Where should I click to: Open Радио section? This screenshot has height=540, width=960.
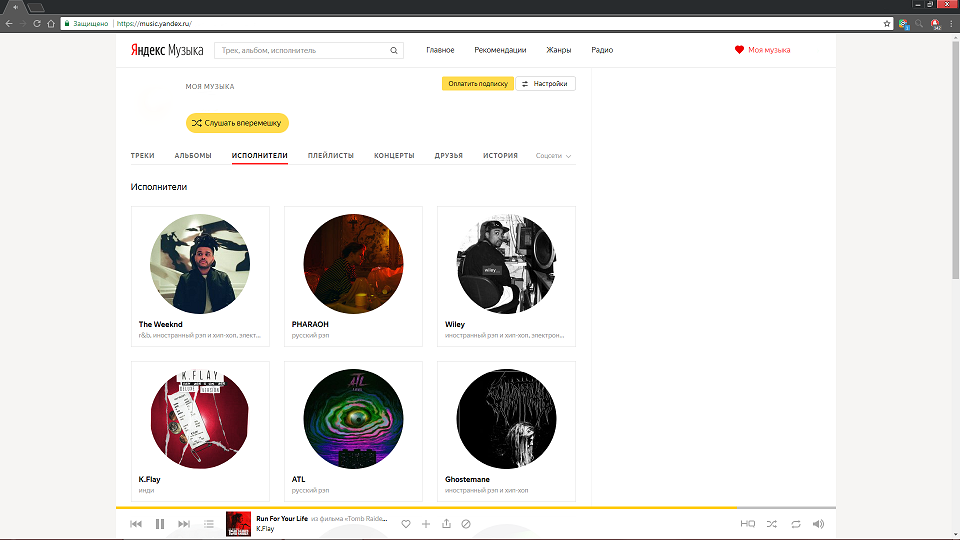pyautogui.click(x=602, y=50)
